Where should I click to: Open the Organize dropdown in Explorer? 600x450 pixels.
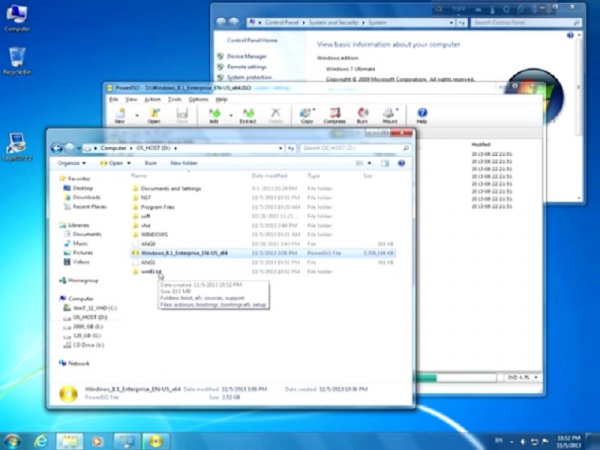pyautogui.click(x=72, y=163)
